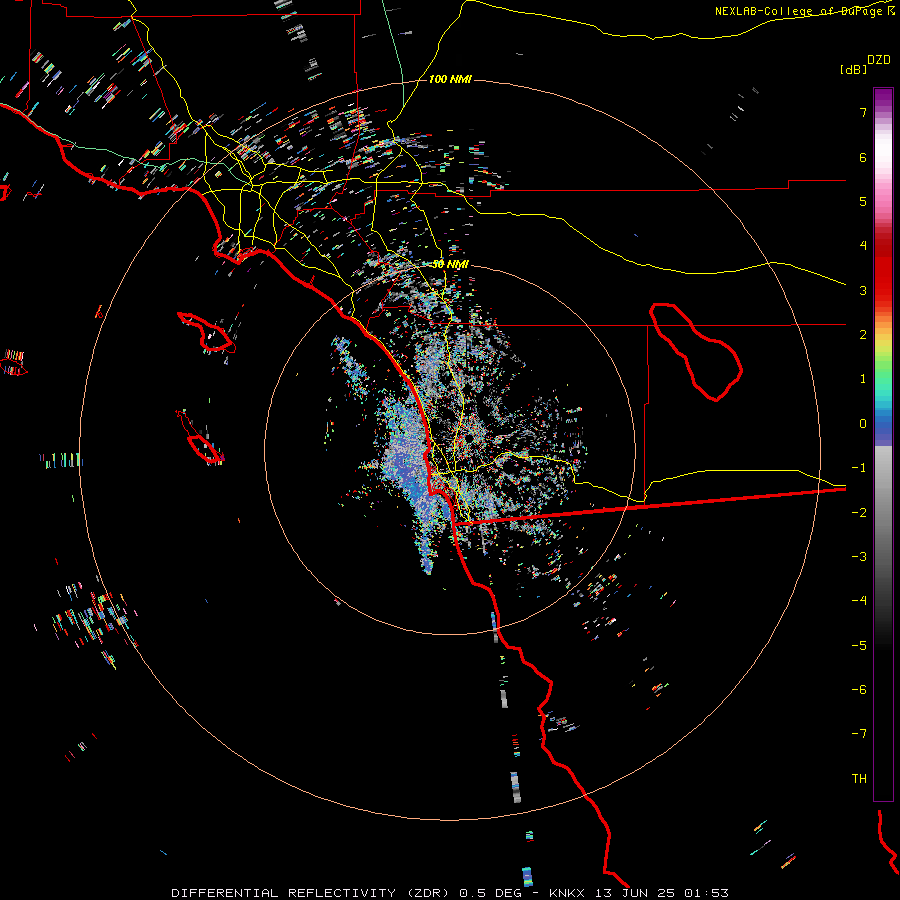The image size is (900, 900).
Task: Click the 7 value on the color scale
Action: click(863, 112)
